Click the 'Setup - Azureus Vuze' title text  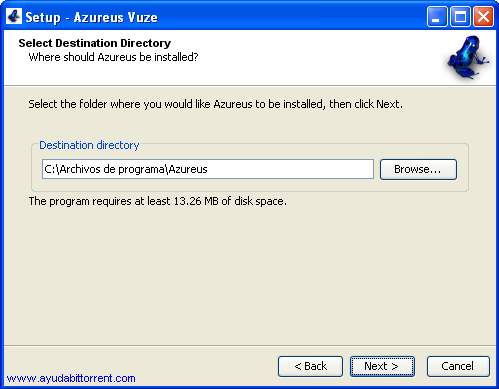point(91,17)
